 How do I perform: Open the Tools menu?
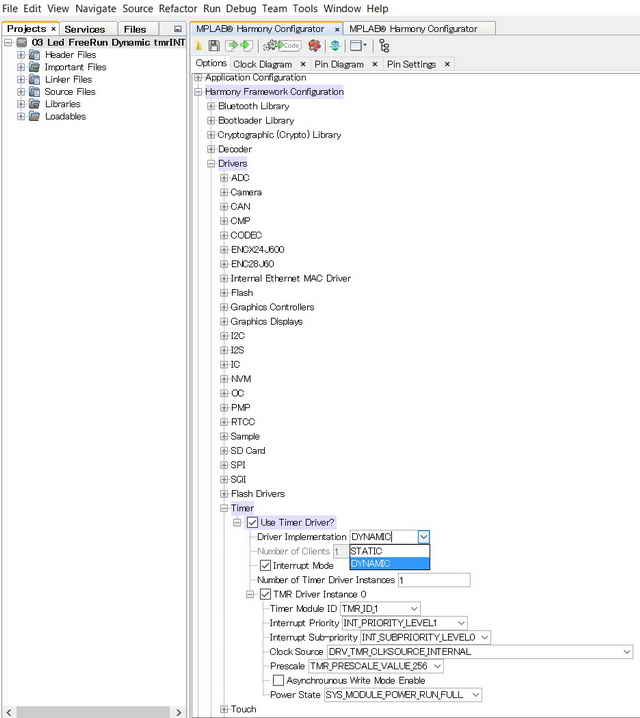(x=305, y=9)
